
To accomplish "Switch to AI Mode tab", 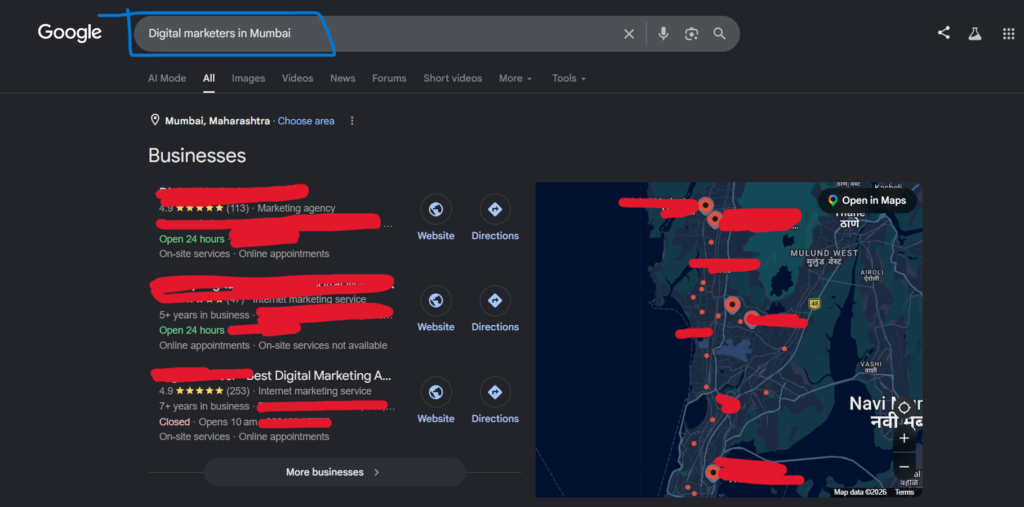I will coord(167,78).
